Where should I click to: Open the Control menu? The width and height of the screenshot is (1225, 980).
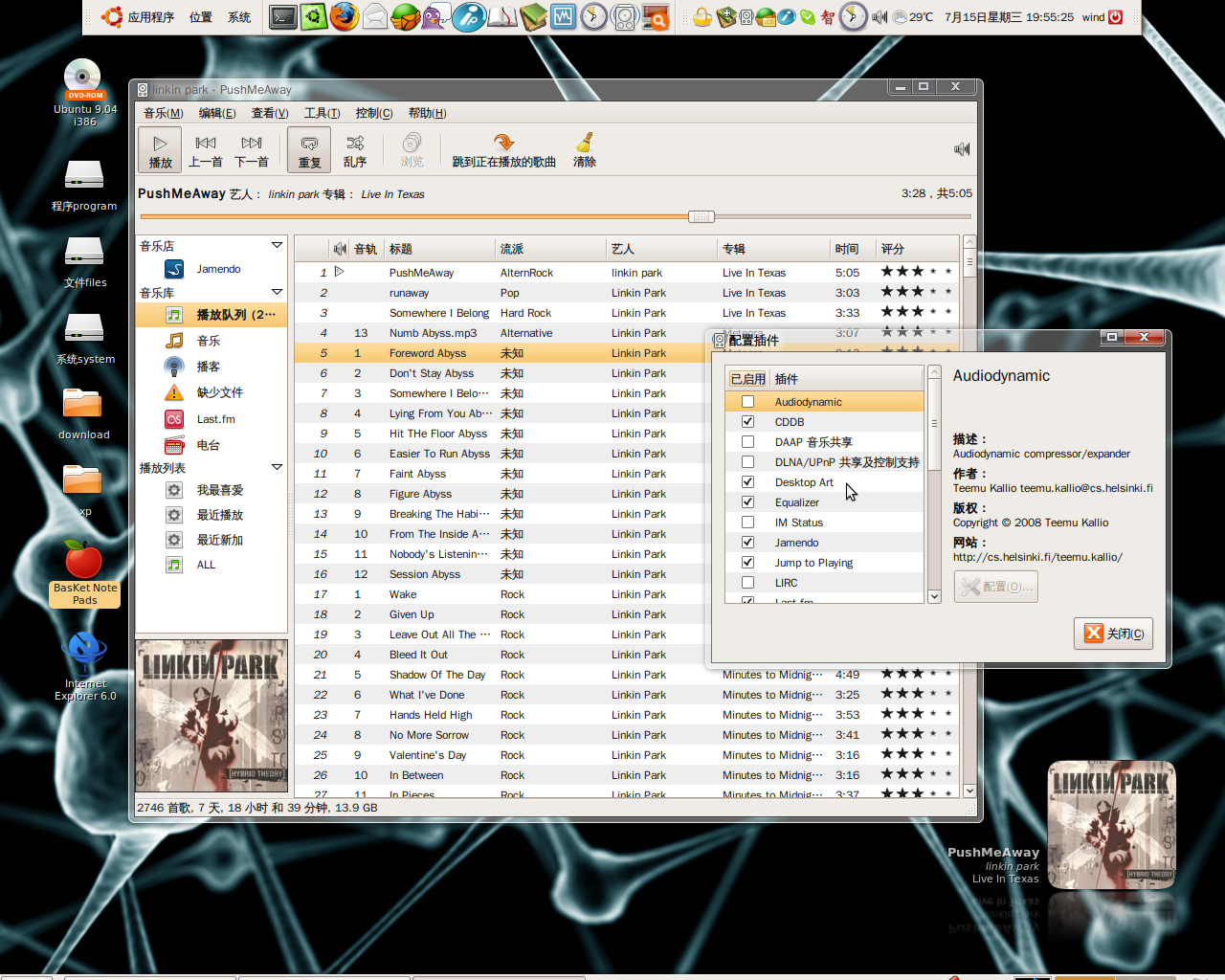pyautogui.click(x=373, y=113)
